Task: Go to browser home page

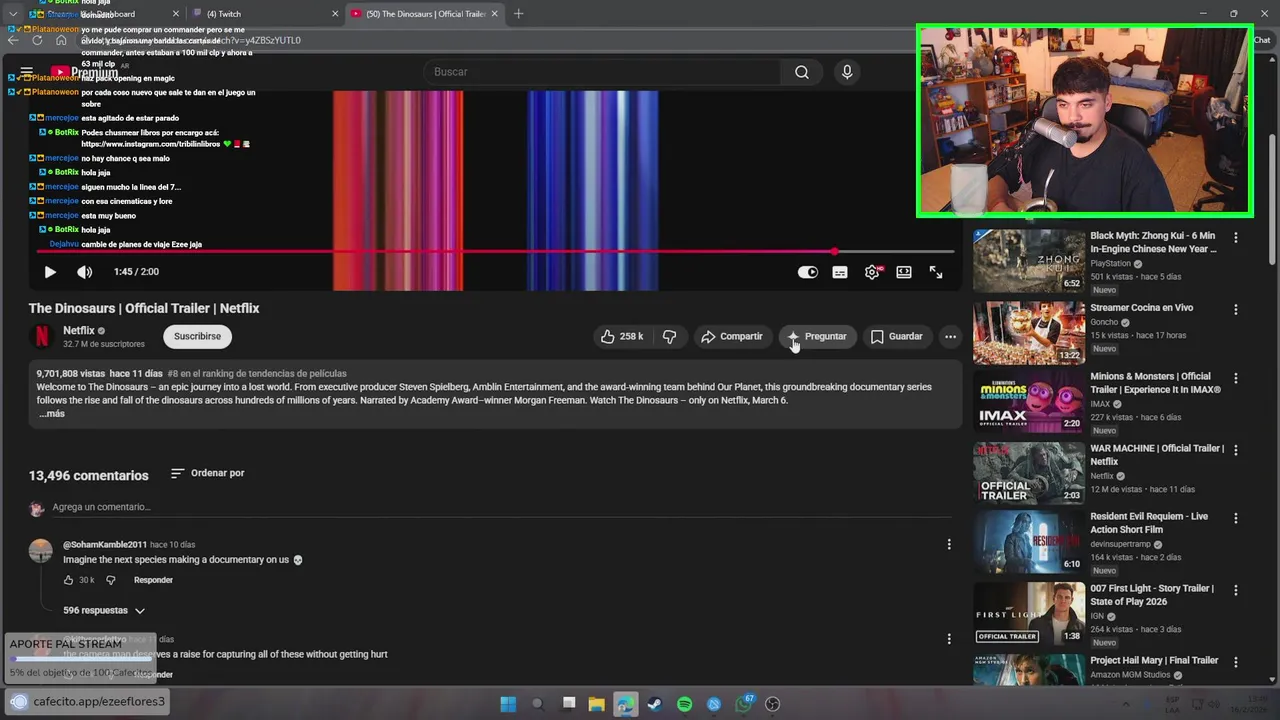Action: (x=61, y=40)
